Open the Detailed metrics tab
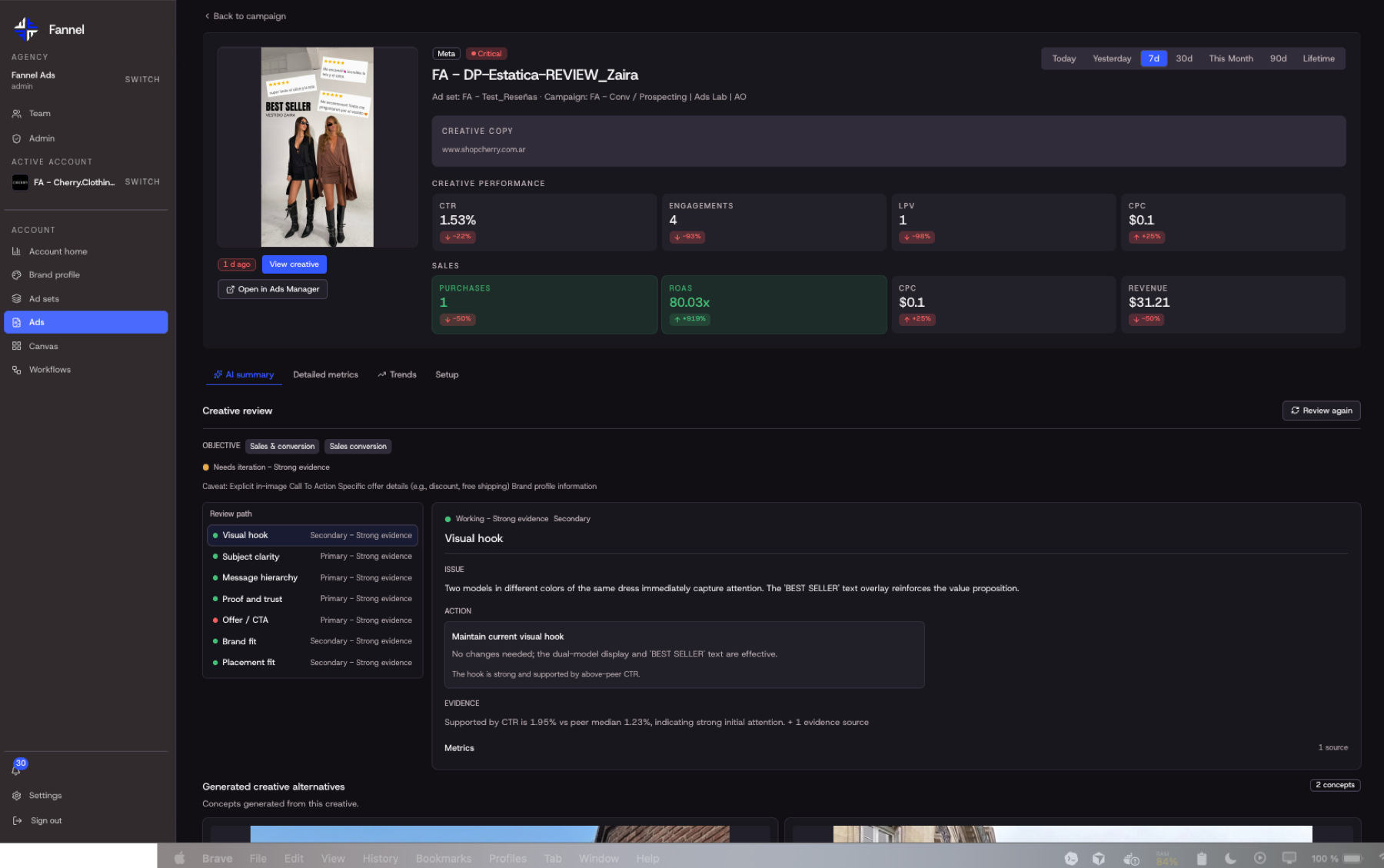Image resolution: width=1384 pixels, height=868 pixels. 326,374
